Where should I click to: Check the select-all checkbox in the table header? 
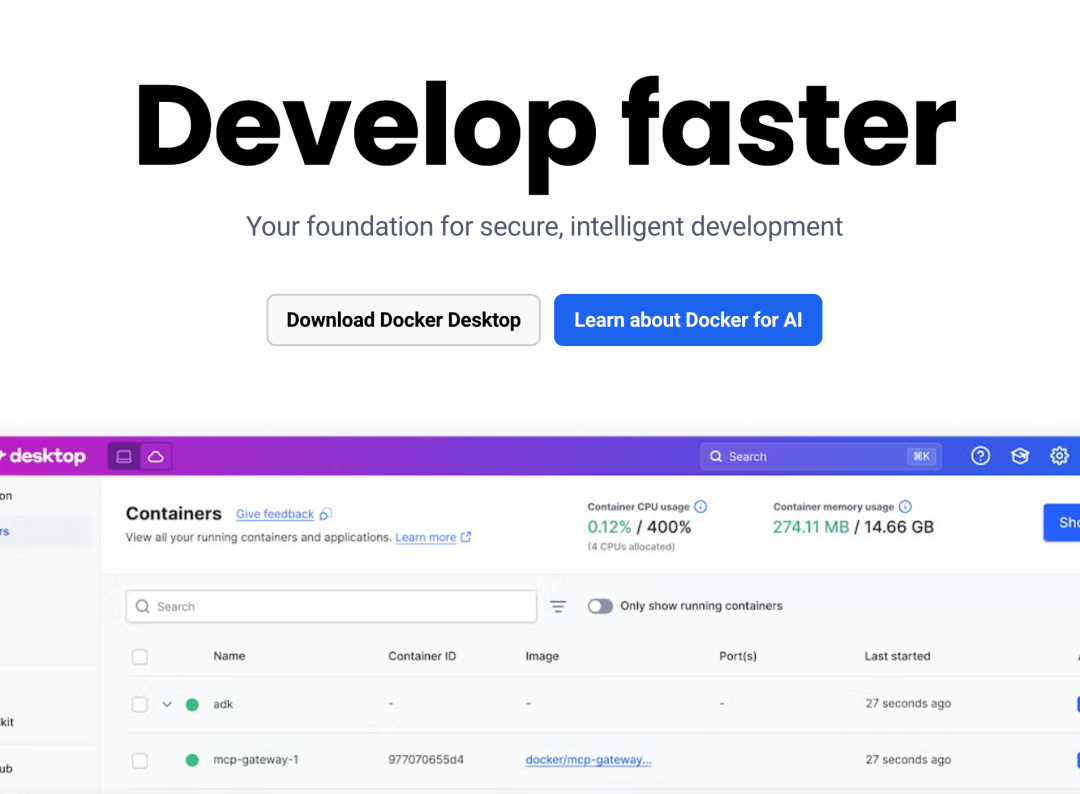(x=139, y=656)
